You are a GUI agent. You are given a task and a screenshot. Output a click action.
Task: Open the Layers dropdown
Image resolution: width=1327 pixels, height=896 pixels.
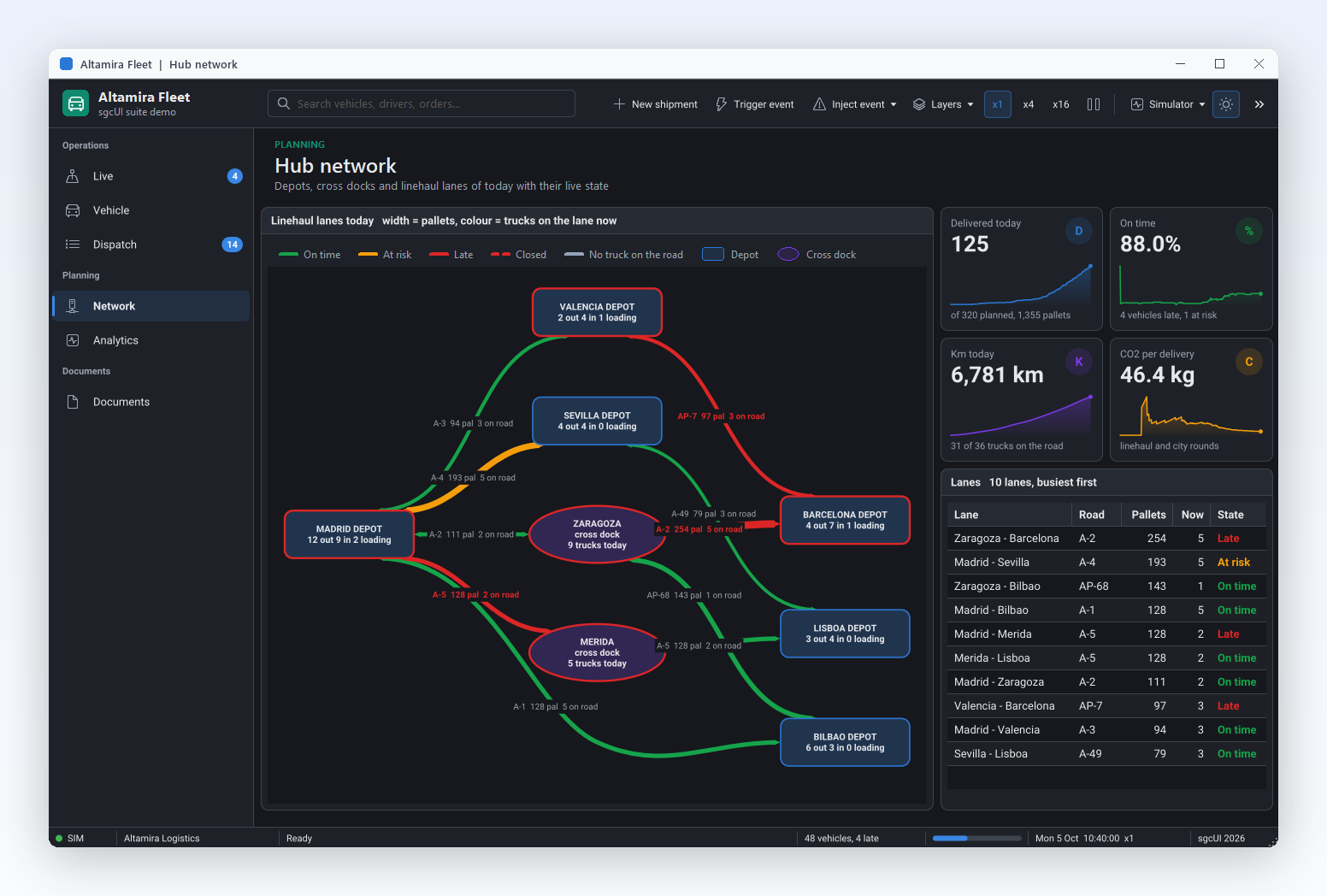point(943,104)
